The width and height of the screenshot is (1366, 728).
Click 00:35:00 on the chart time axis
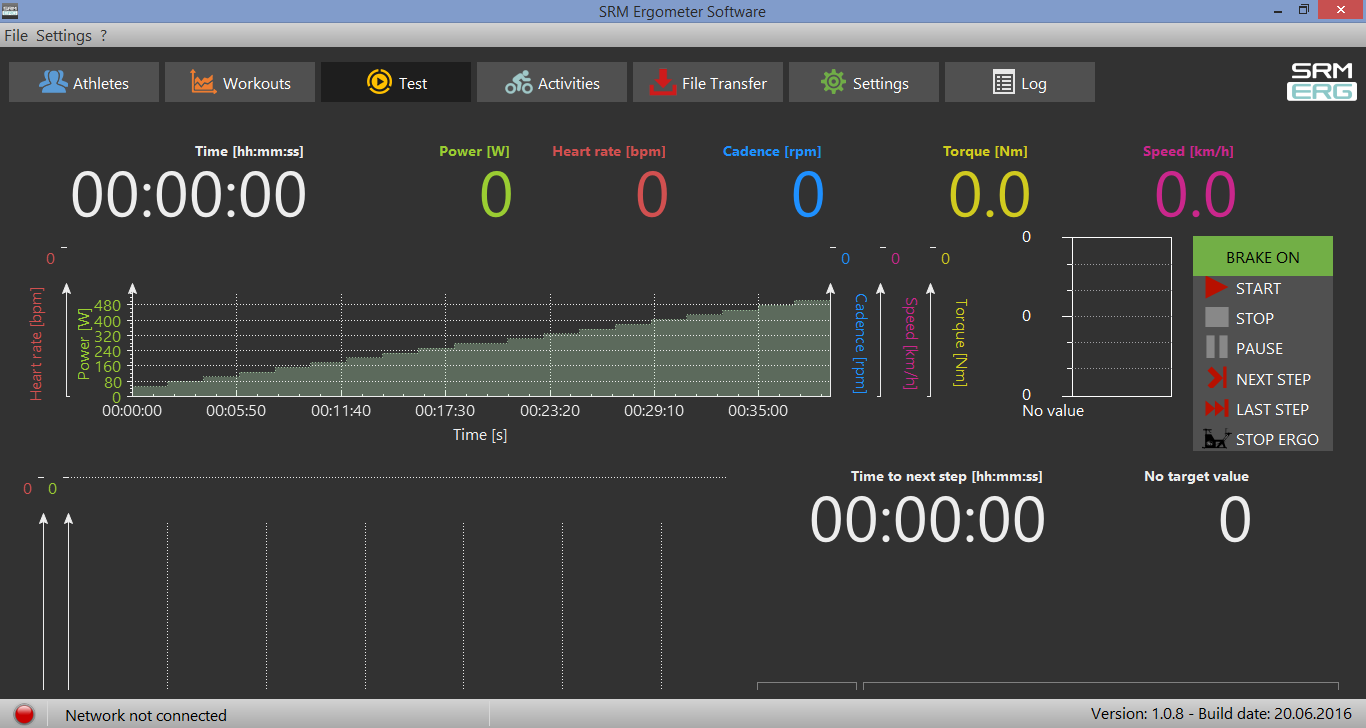(x=758, y=410)
